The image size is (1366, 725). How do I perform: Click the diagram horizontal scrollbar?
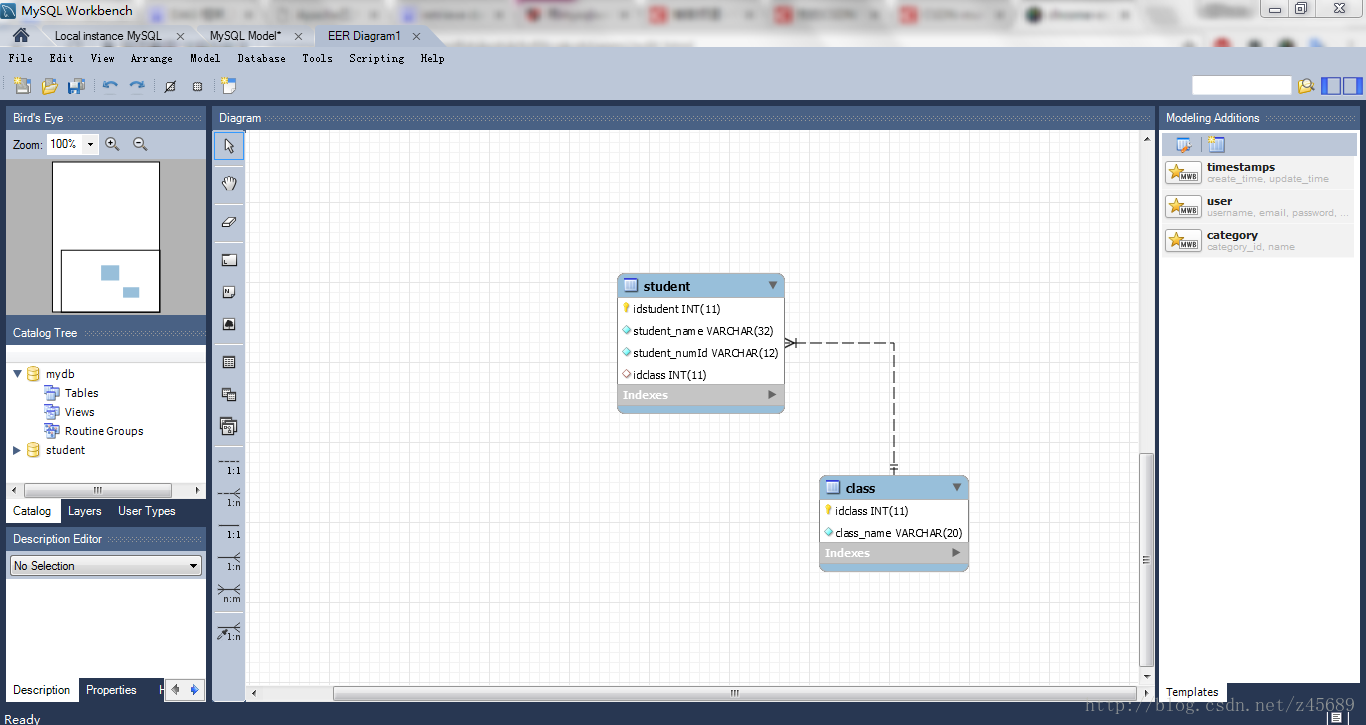(x=735, y=693)
